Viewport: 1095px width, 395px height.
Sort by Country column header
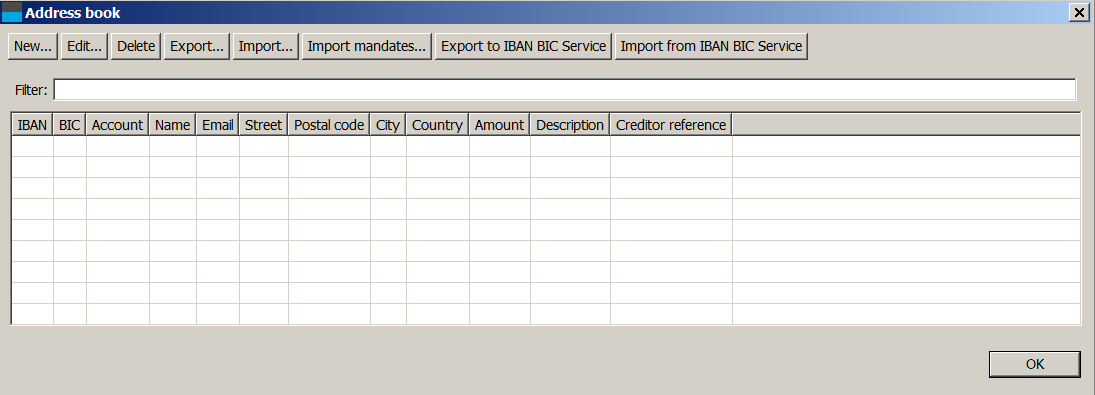(437, 125)
